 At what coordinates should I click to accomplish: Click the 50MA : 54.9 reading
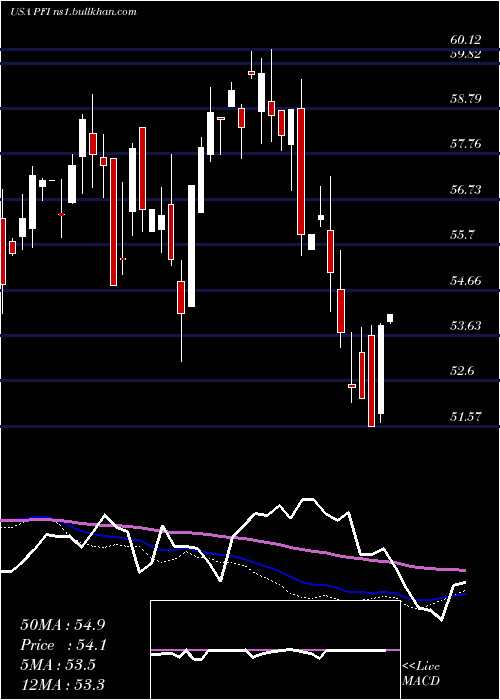(x=62, y=625)
